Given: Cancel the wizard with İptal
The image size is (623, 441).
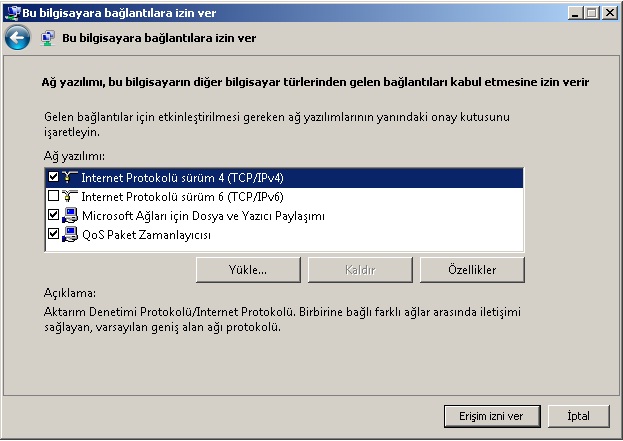Looking at the screenshot, I should point(578,416).
